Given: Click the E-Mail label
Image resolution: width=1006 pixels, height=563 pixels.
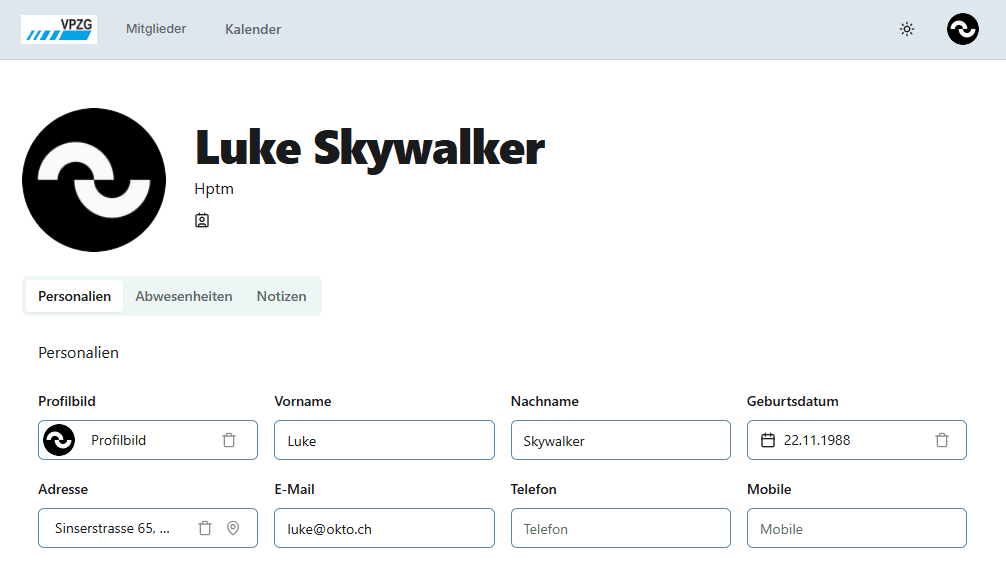Looking at the screenshot, I should 294,489.
